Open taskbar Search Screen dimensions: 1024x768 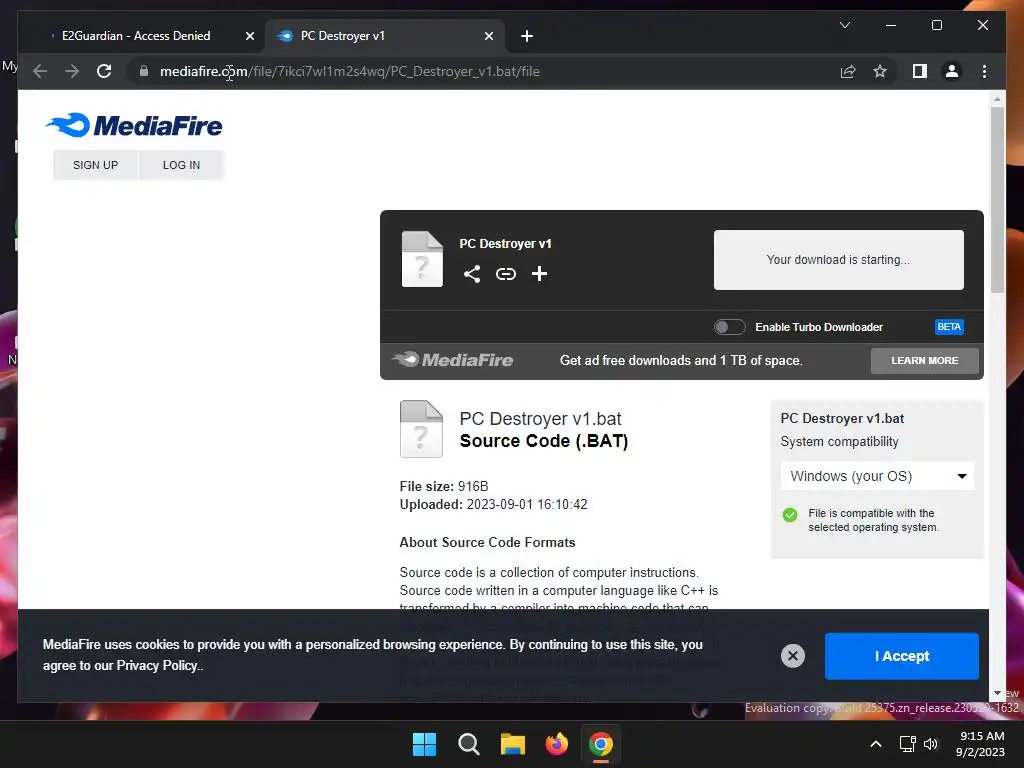[x=468, y=744]
